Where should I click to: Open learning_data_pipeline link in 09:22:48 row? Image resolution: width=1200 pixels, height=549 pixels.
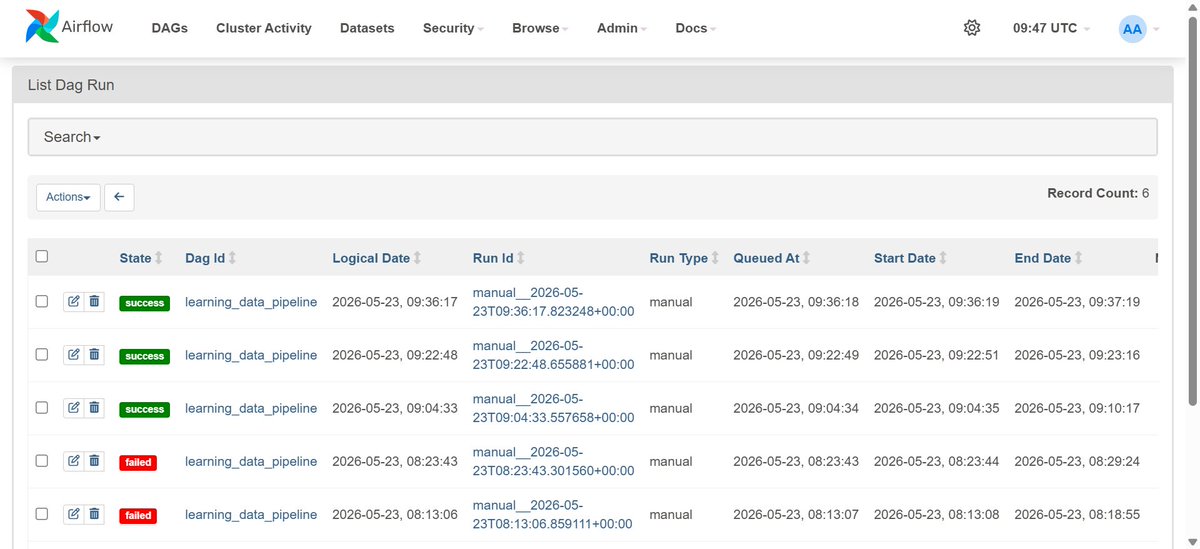pyautogui.click(x=251, y=355)
